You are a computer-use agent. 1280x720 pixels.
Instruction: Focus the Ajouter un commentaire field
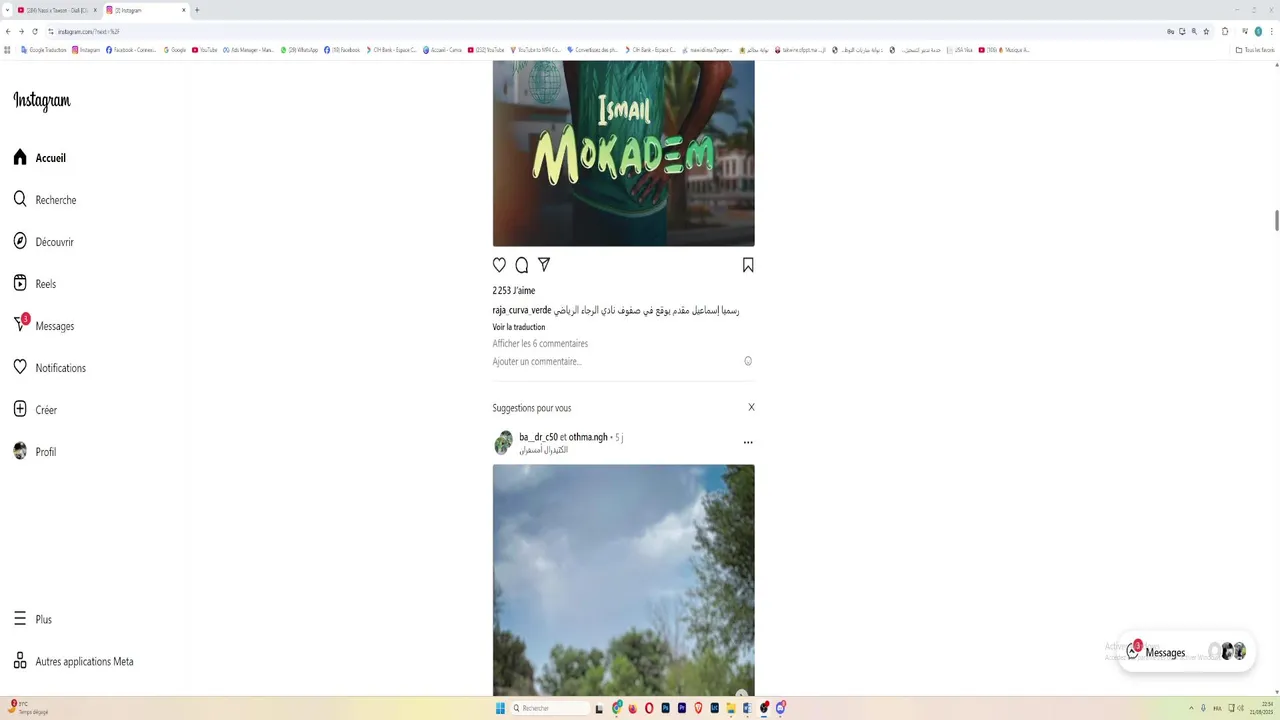pos(615,362)
